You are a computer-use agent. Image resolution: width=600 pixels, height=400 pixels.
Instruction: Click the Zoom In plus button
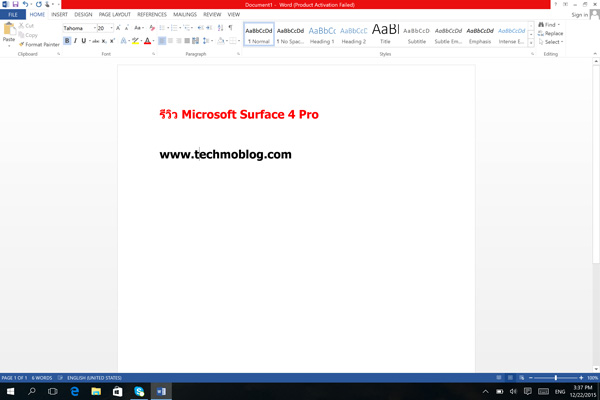tap(581, 378)
